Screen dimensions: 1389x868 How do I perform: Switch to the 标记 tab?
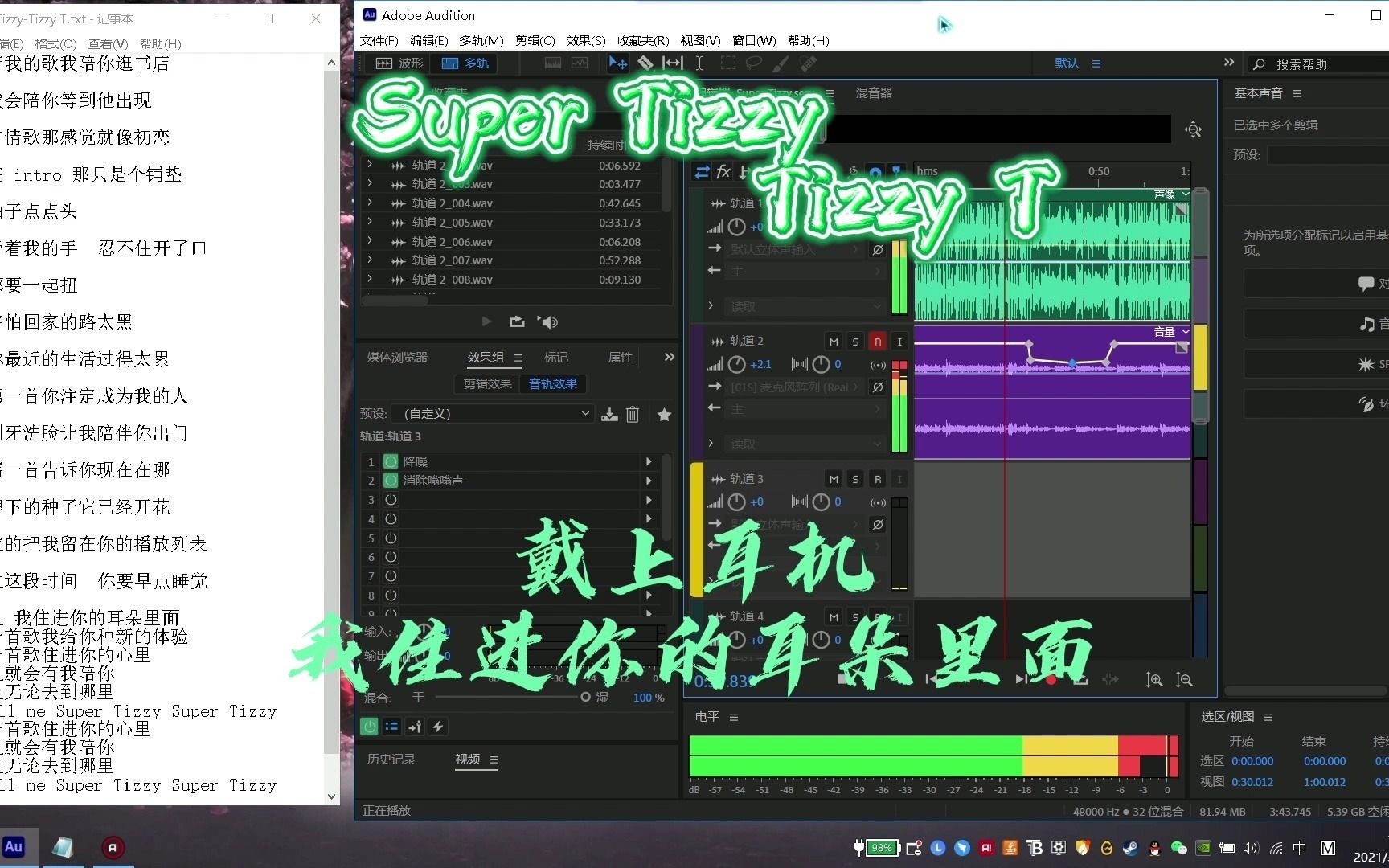pyautogui.click(x=556, y=357)
